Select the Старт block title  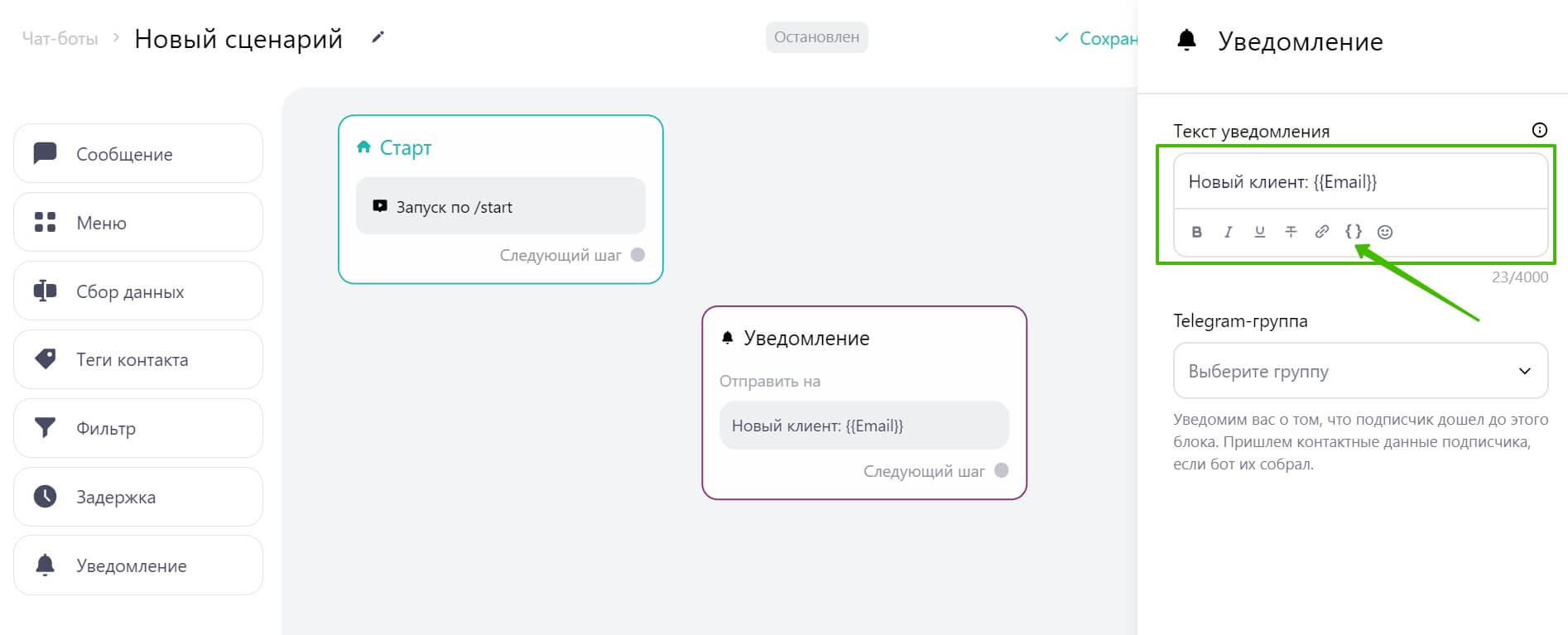pos(406,147)
